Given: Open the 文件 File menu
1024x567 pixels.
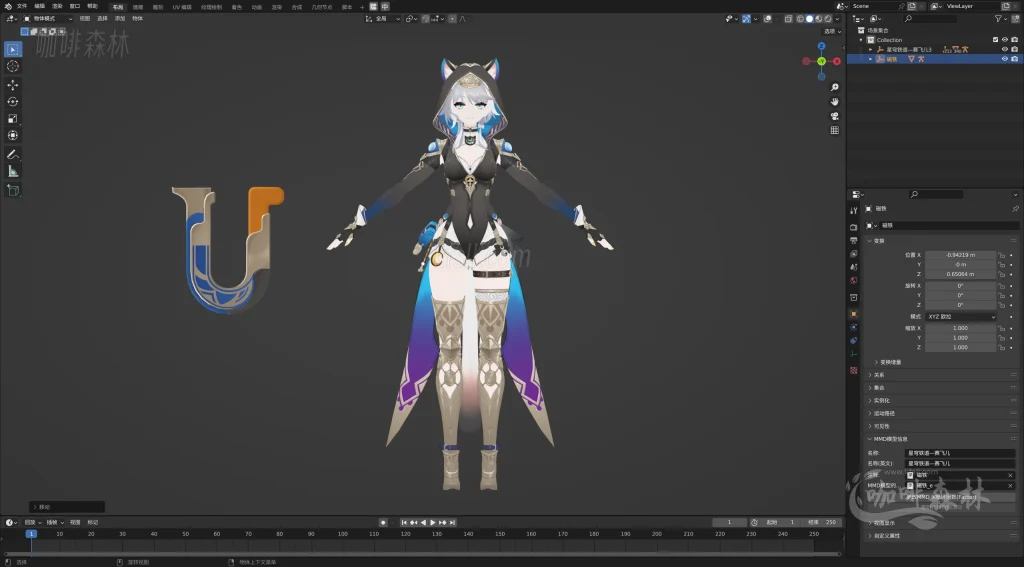Looking at the screenshot, I should tap(22, 6).
